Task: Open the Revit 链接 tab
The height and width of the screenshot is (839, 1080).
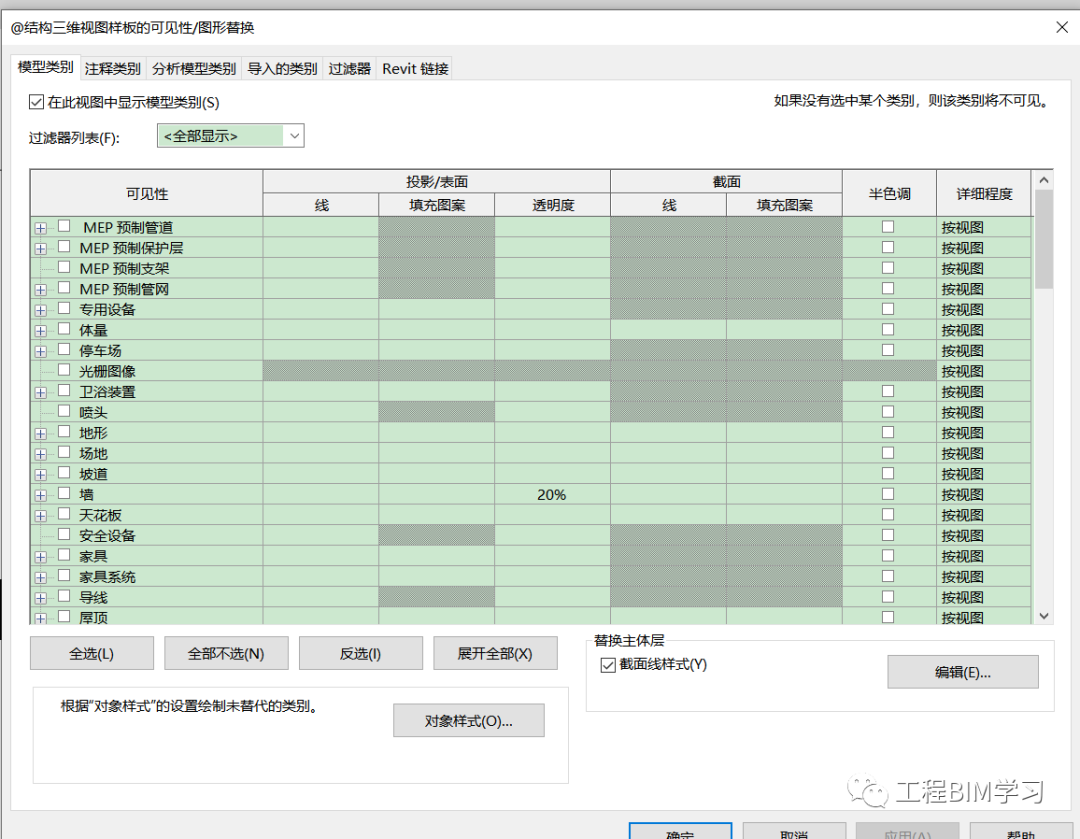Action: (415, 68)
